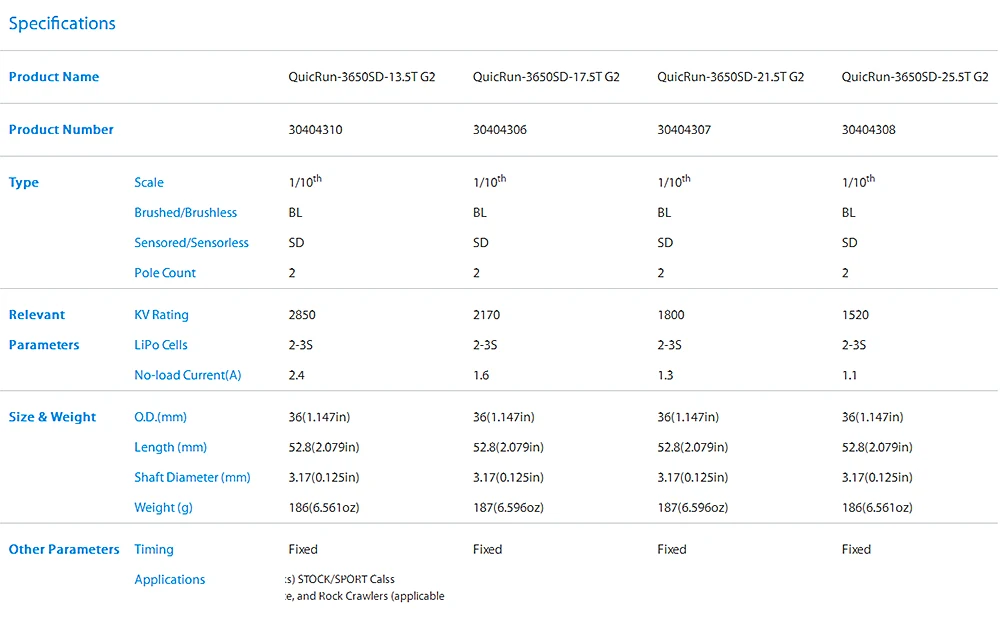1000x624 pixels.
Task: Click the QuicRun-3650SD-17.5T G2 product name
Action: click(x=546, y=77)
